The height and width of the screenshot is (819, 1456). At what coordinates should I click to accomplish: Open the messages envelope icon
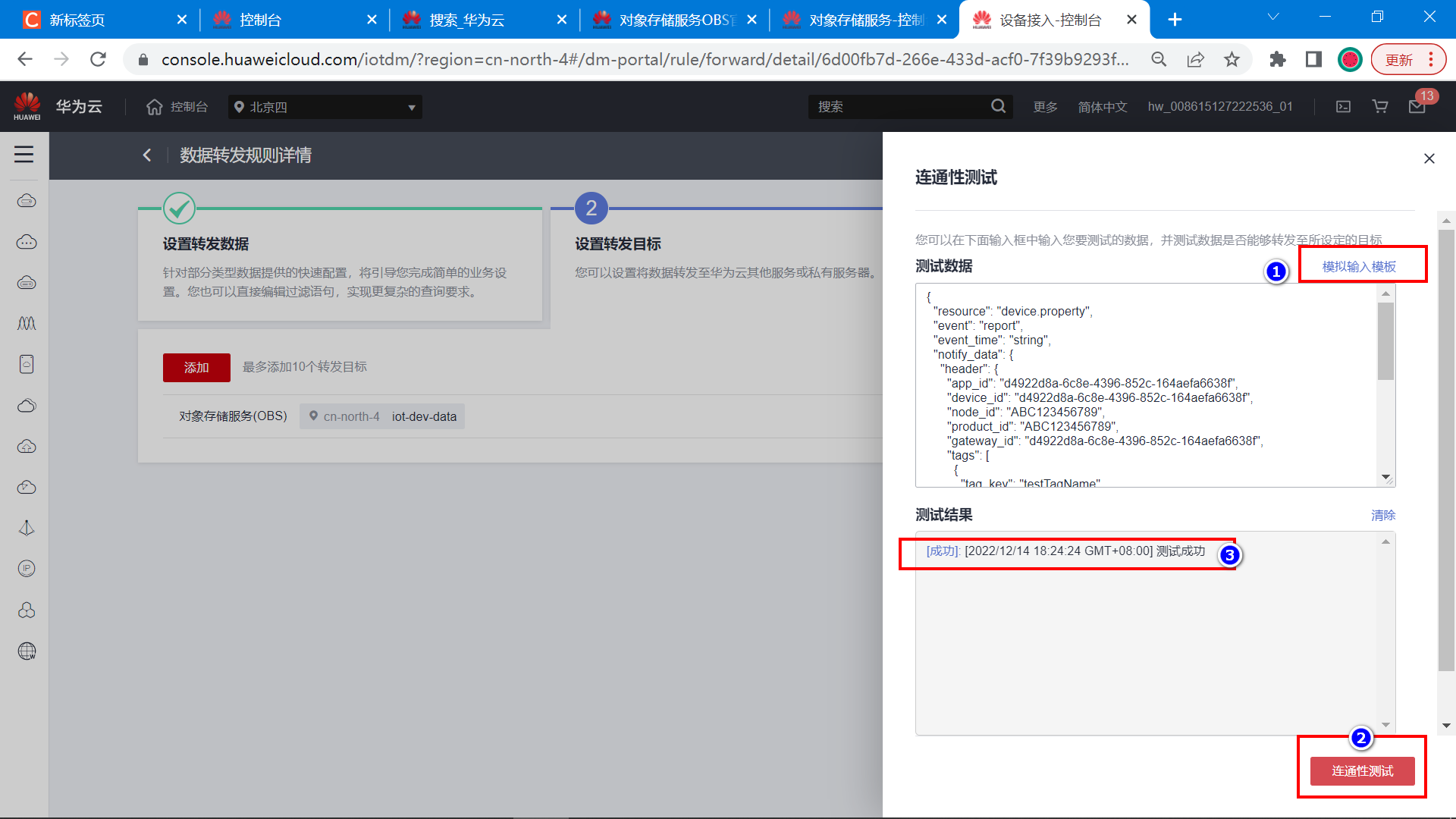(x=1417, y=107)
